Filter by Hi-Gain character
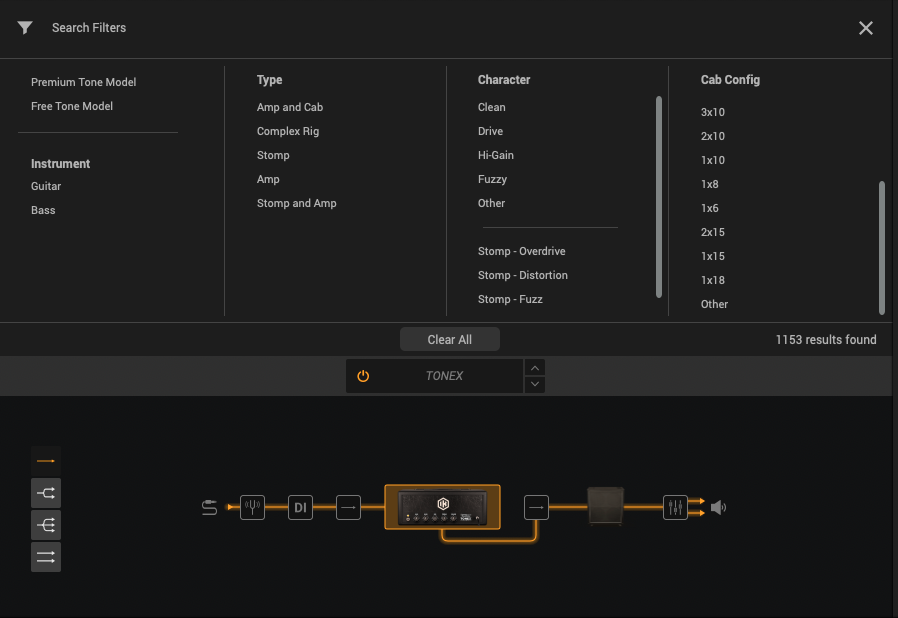The width and height of the screenshot is (898, 618). pyautogui.click(x=495, y=155)
